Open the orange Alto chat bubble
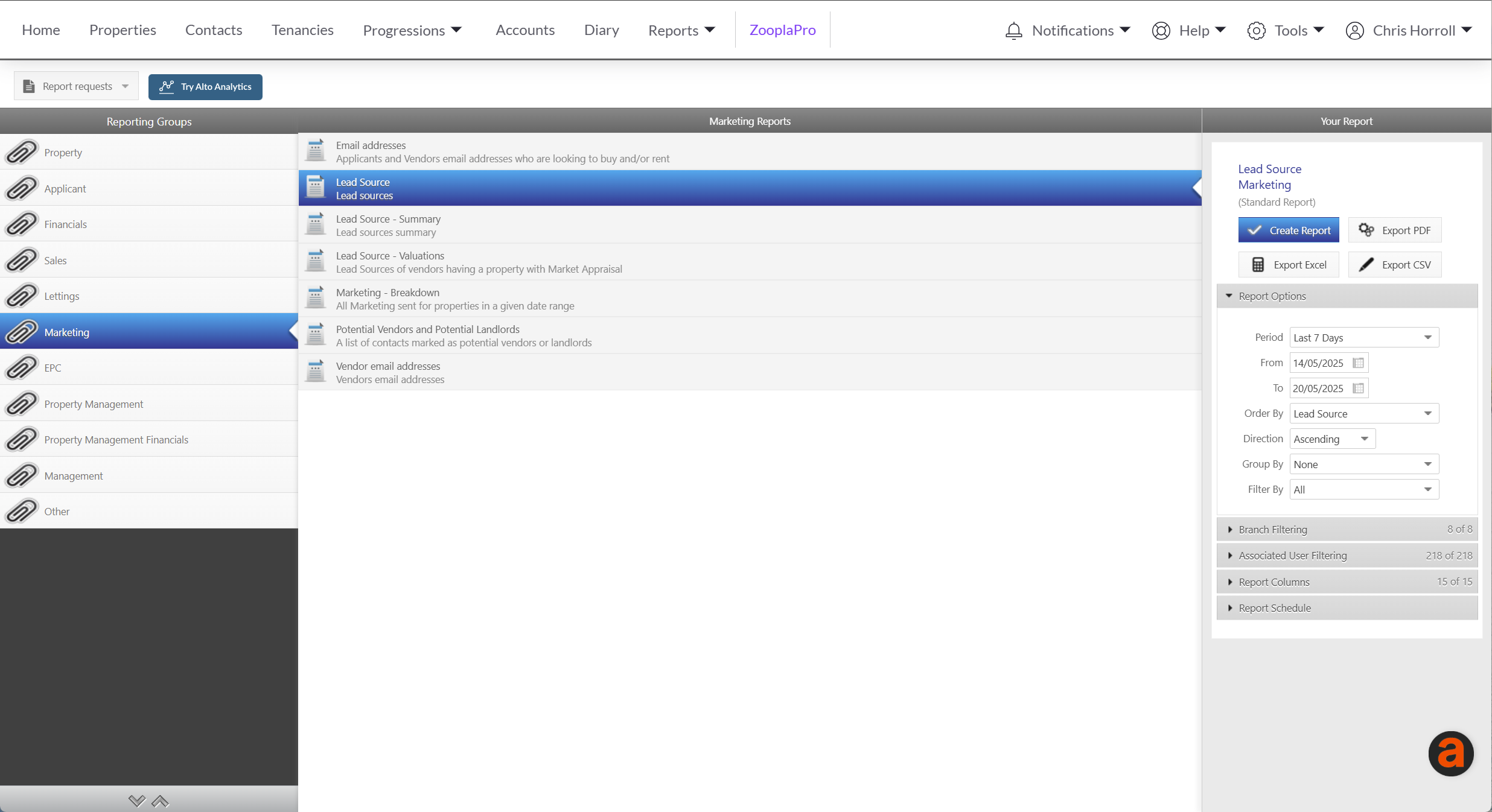 [1450, 753]
